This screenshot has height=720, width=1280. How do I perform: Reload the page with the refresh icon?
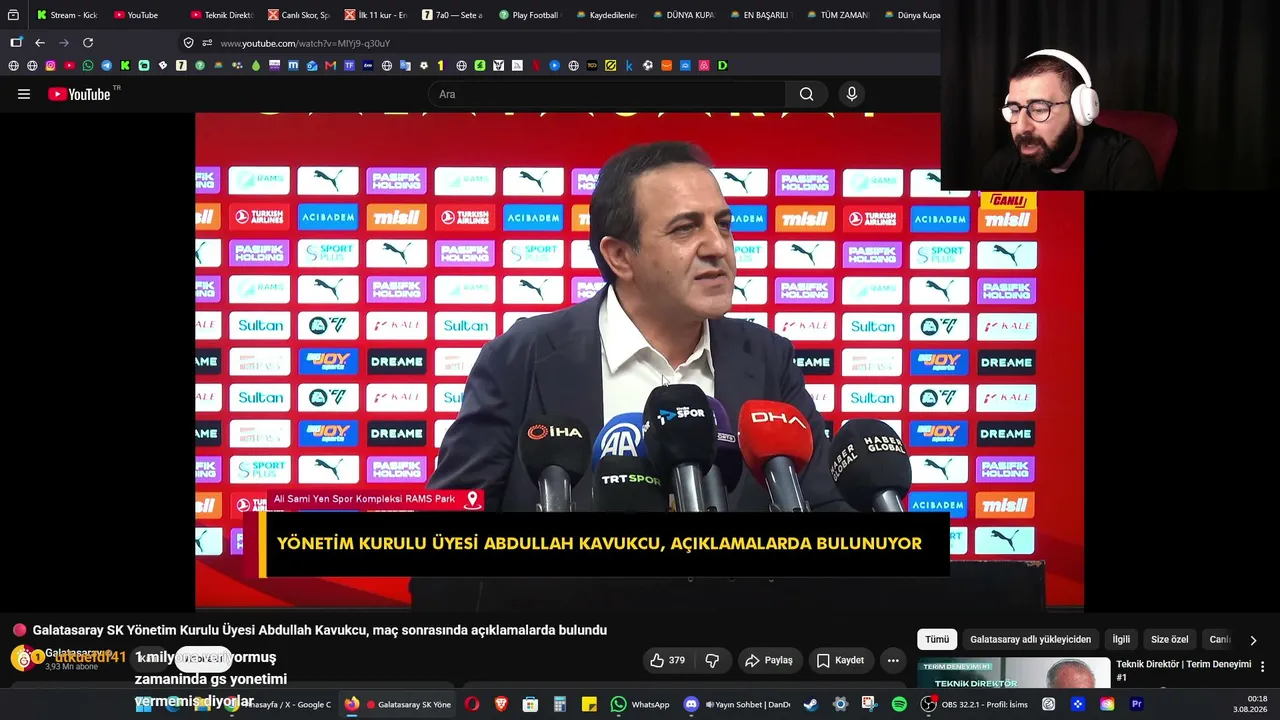pos(88,43)
